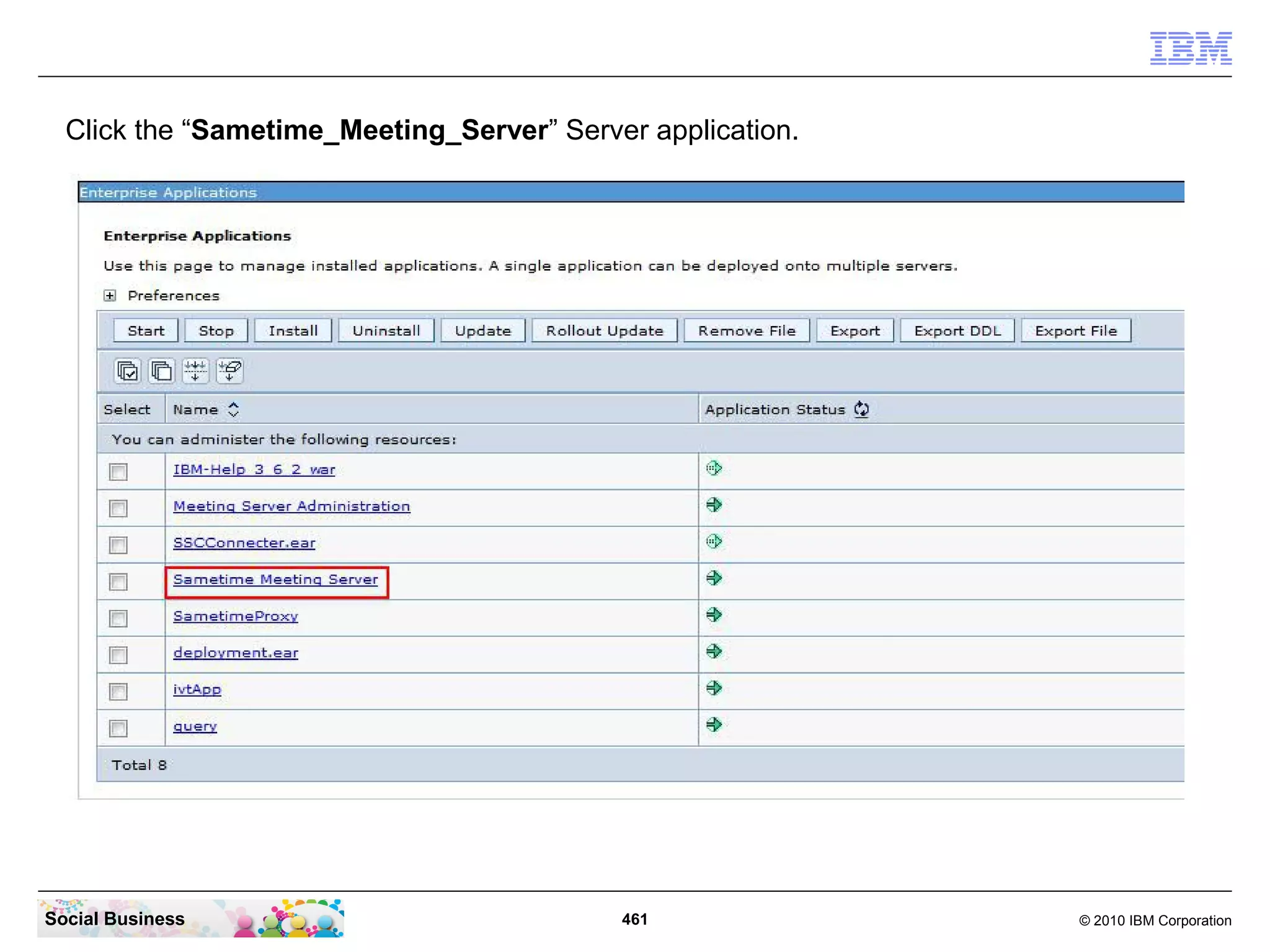Click status icon for IBM-Help_3_6_2_war
Screen dimensions: 1270x952
pos(714,469)
